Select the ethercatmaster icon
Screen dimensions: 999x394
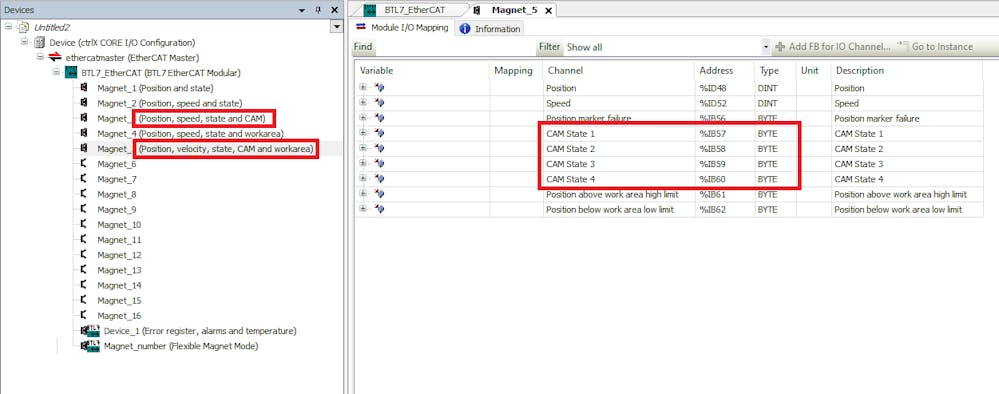(54, 57)
